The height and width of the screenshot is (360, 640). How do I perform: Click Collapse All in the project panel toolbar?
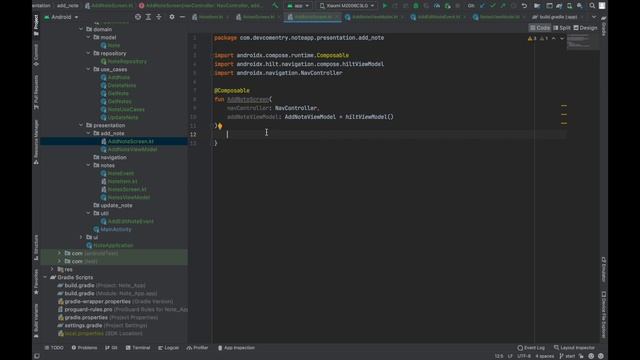[159, 17]
